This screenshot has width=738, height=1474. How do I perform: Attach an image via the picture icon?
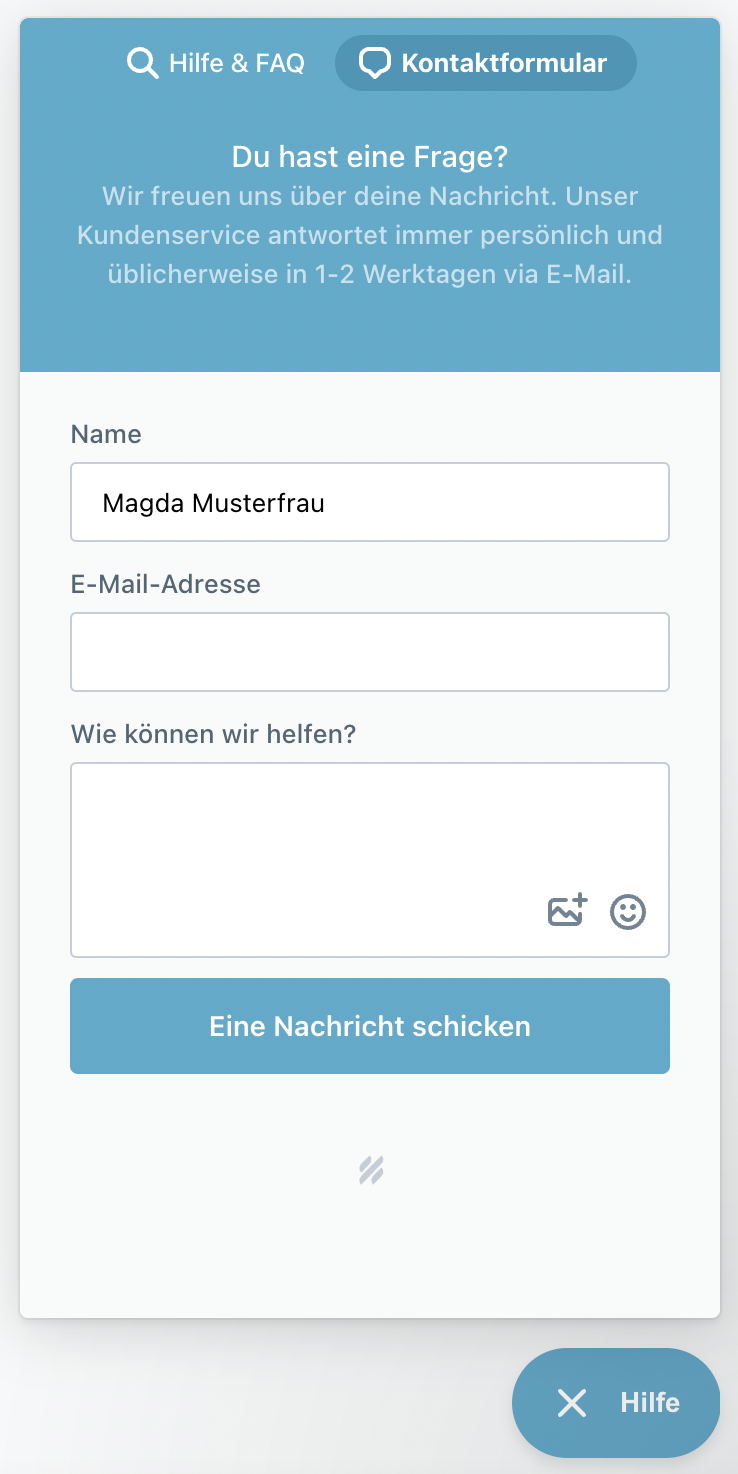567,911
